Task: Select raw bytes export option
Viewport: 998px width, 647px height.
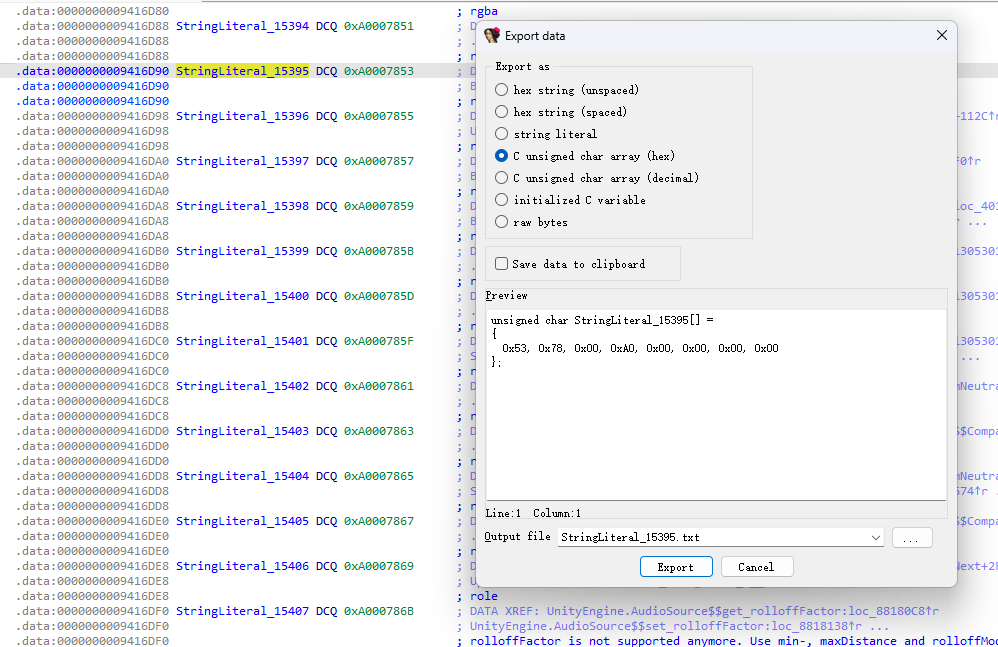Action: [x=502, y=222]
